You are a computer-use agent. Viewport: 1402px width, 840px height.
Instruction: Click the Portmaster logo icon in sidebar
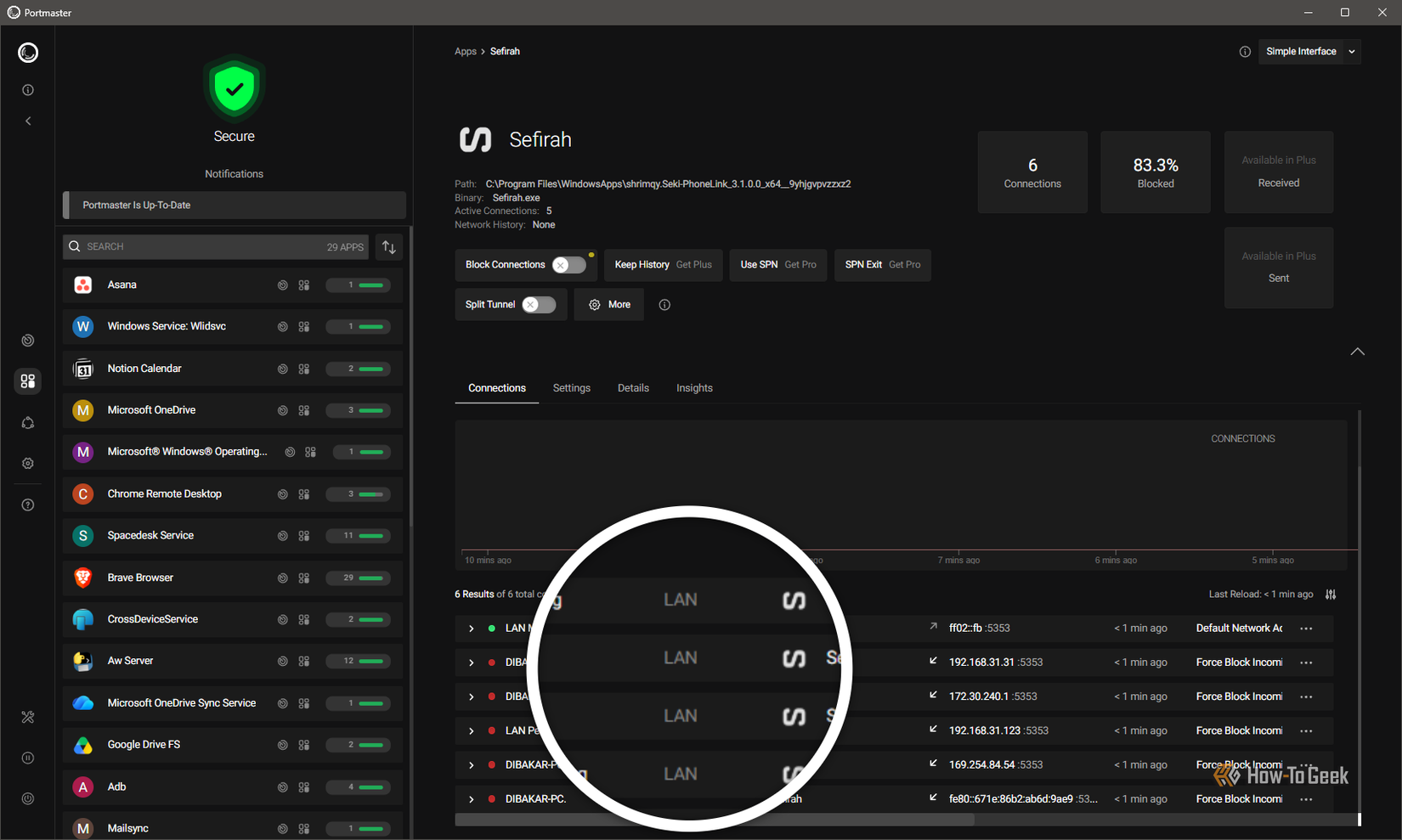(x=28, y=53)
